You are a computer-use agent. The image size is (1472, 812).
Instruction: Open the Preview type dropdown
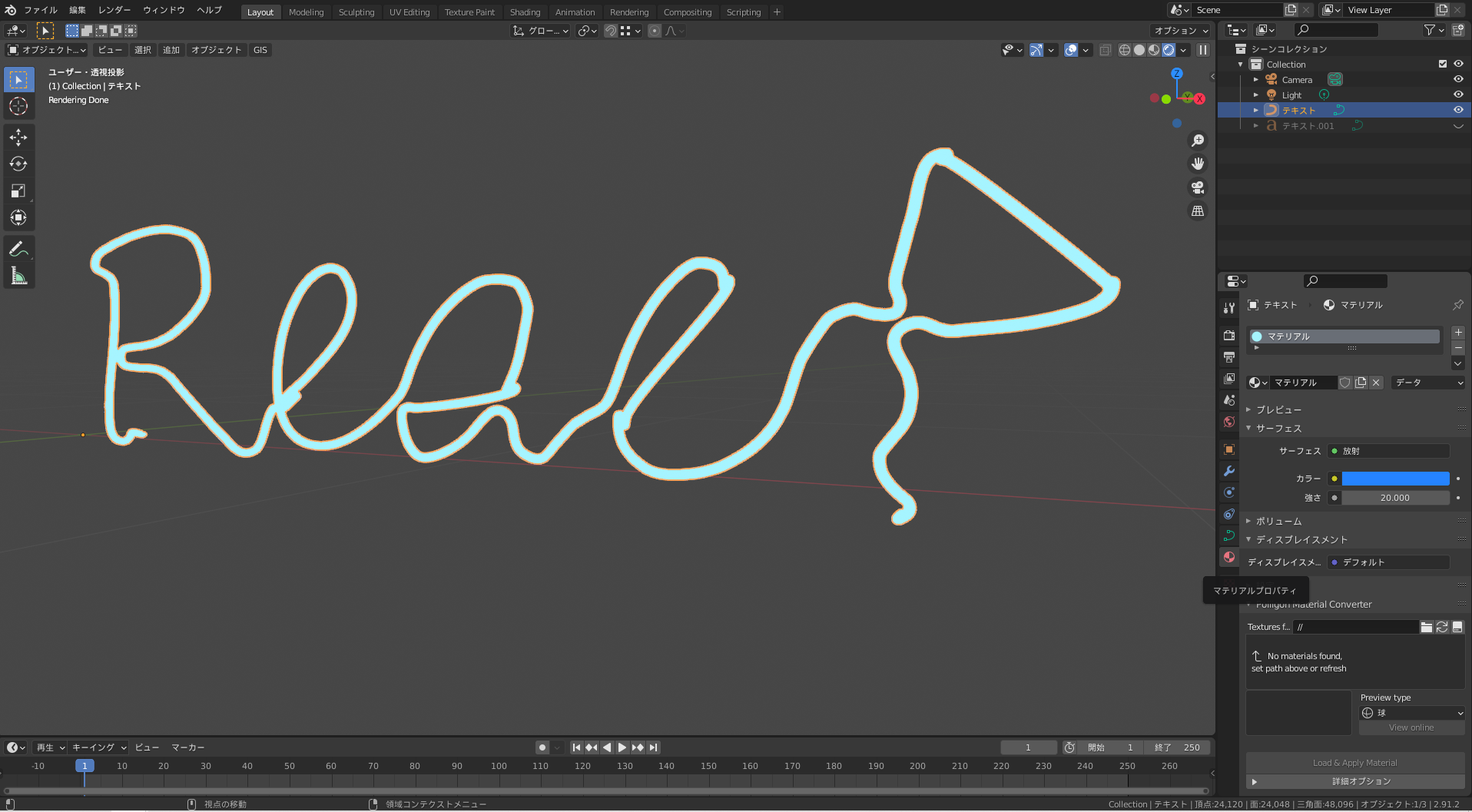(1412, 713)
